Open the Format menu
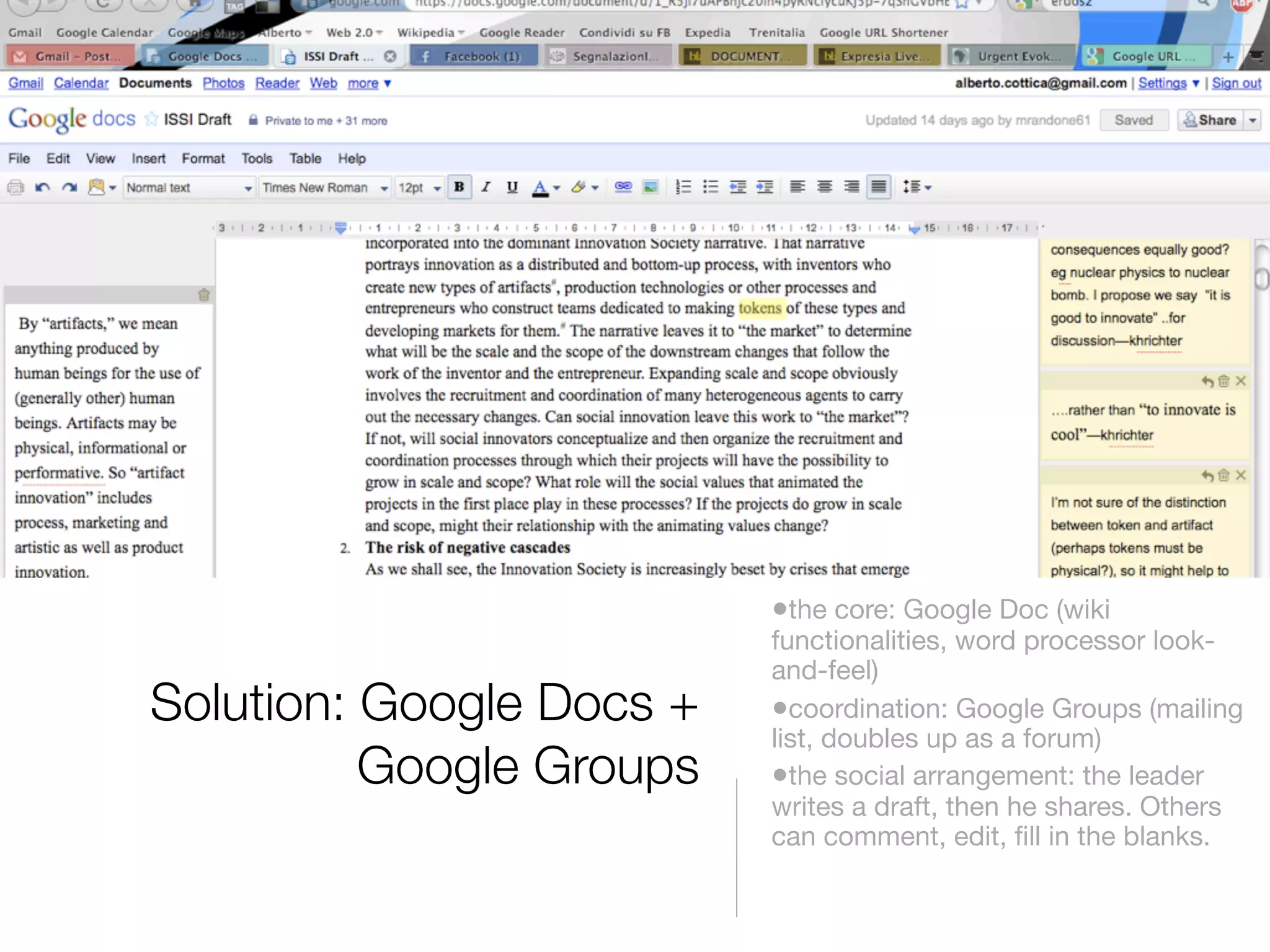 [203, 159]
